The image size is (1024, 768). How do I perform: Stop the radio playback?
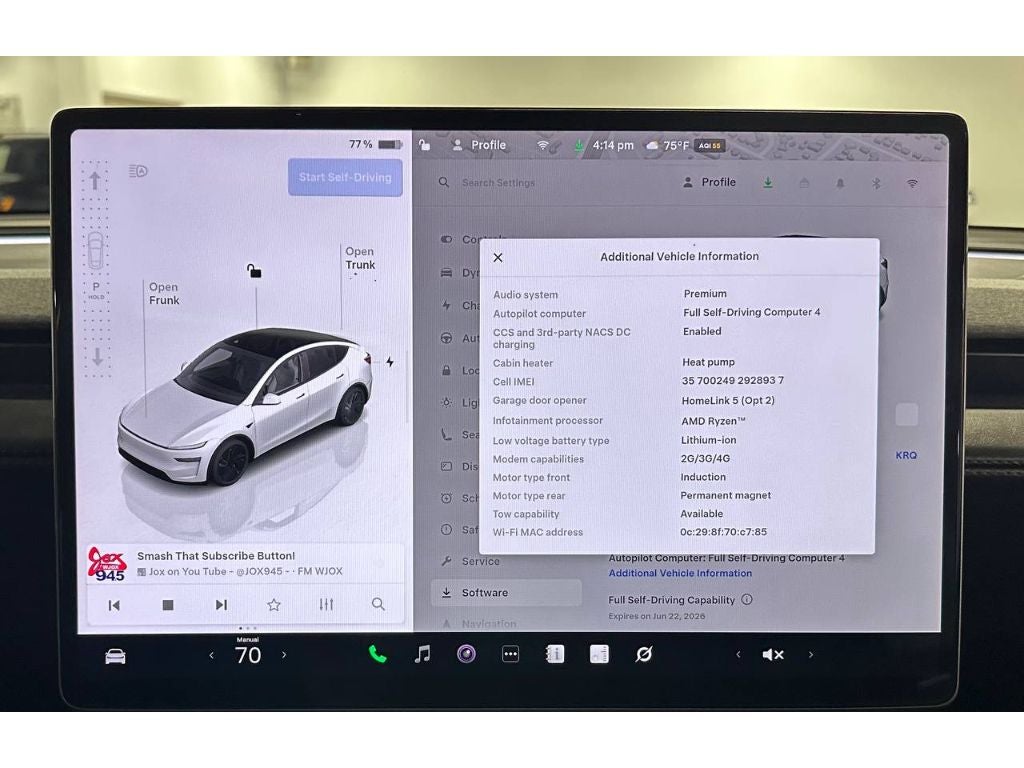168,605
